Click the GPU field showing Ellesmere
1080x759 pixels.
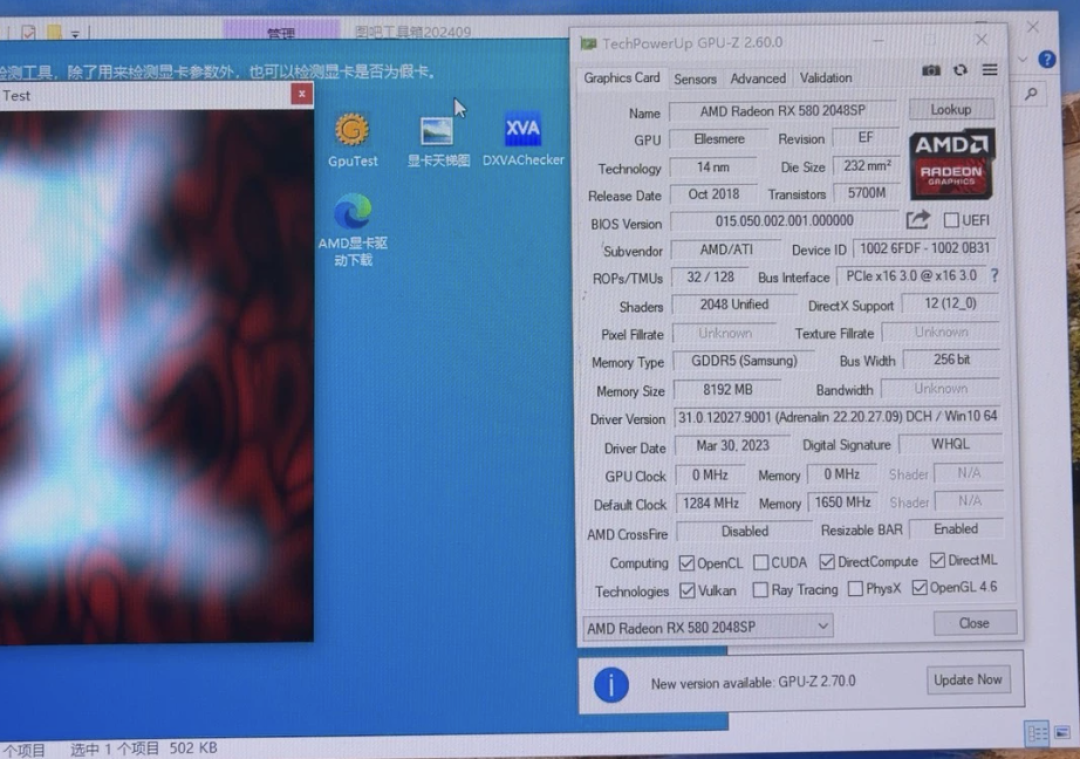(x=719, y=139)
